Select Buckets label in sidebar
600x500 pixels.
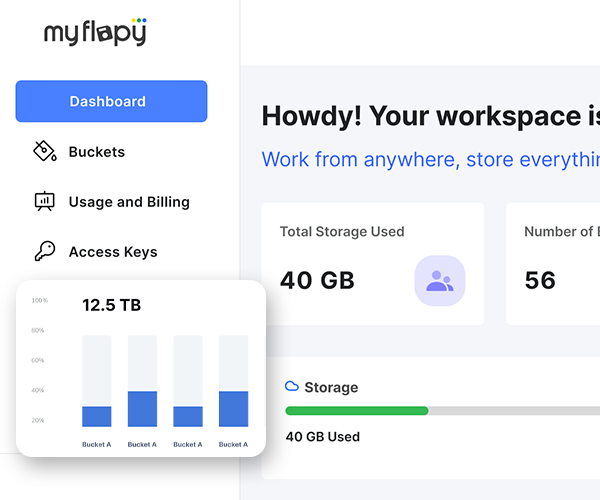click(97, 152)
